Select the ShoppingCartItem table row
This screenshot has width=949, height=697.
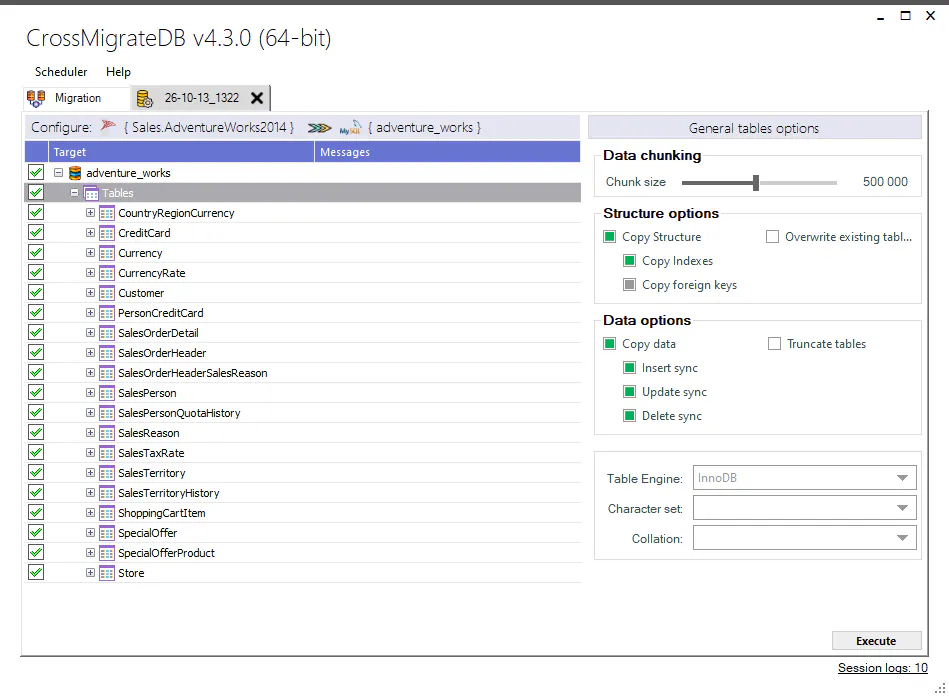303,513
